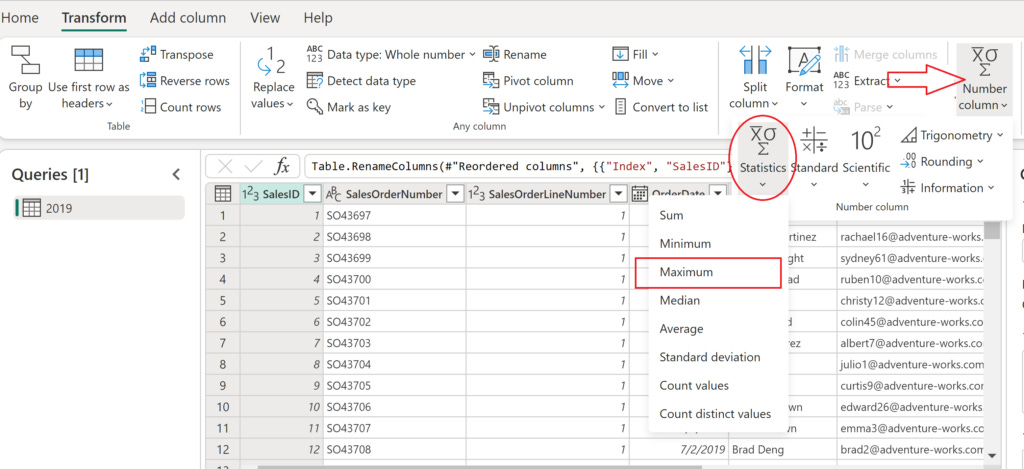Click Mark as key
This screenshot has height=469, width=1024.
[349, 107]
